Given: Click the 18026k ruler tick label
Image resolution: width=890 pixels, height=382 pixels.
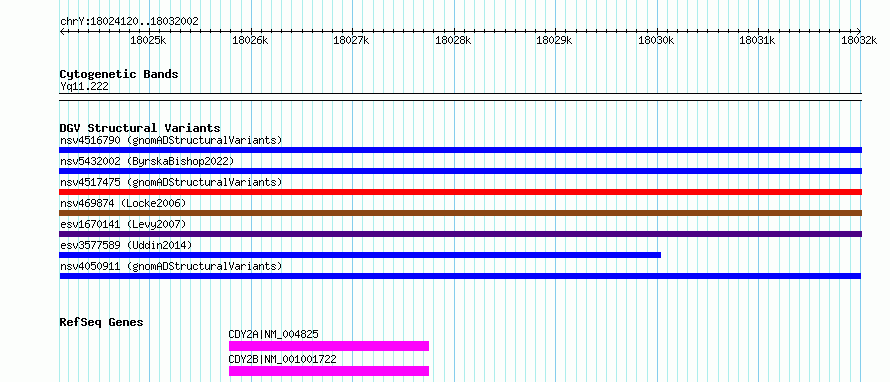Looking at the screenshot, I should [x=250, y=40].
